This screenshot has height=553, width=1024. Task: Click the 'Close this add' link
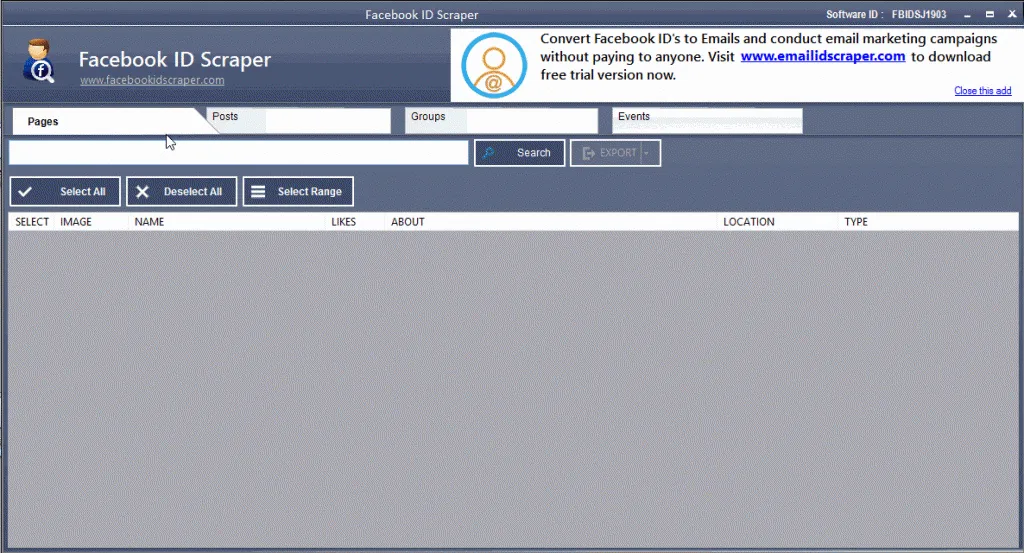[983, 91]
